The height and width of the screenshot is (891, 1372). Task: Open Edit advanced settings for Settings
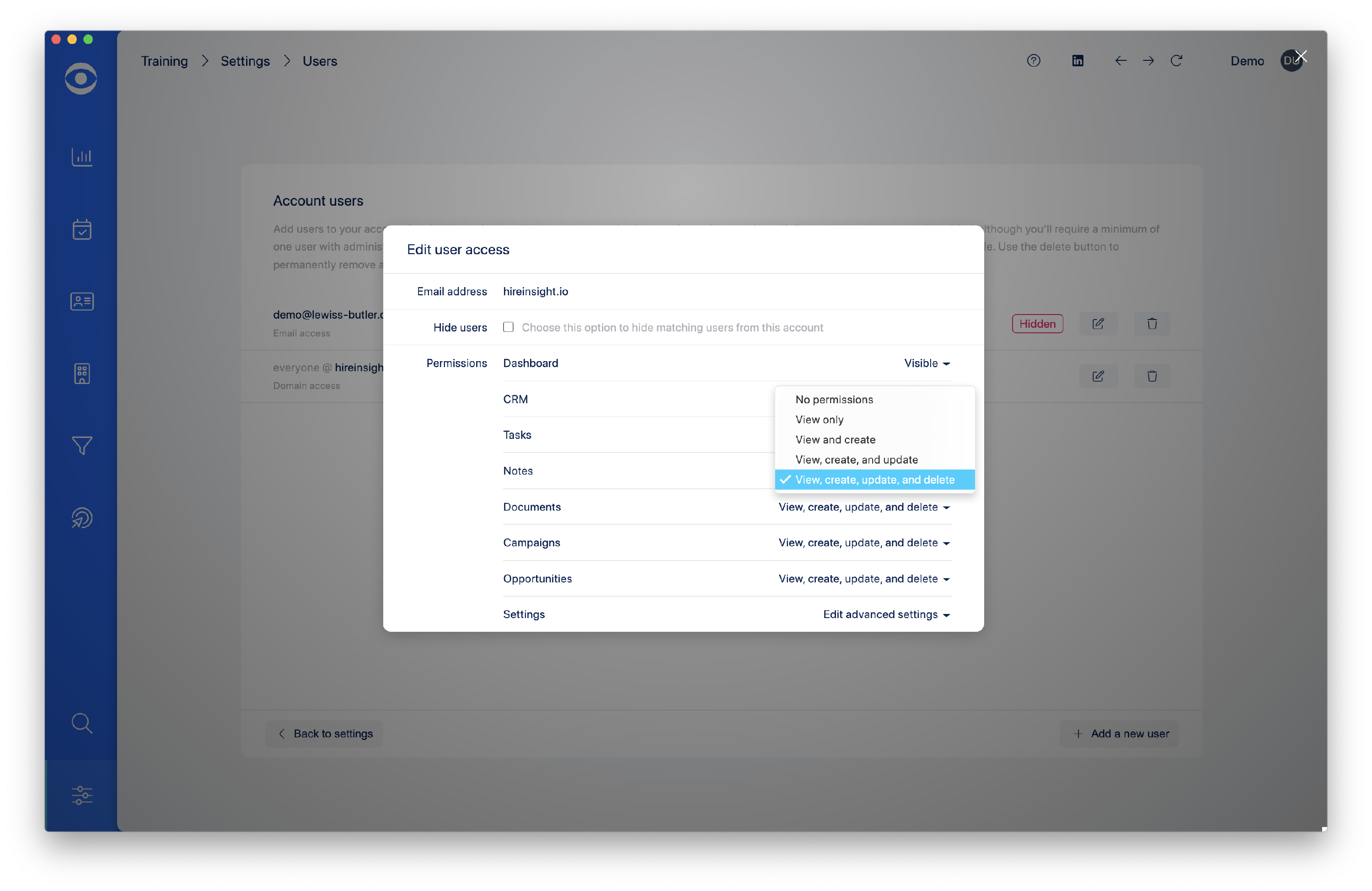pyautogui.click(x=885, y=614)
